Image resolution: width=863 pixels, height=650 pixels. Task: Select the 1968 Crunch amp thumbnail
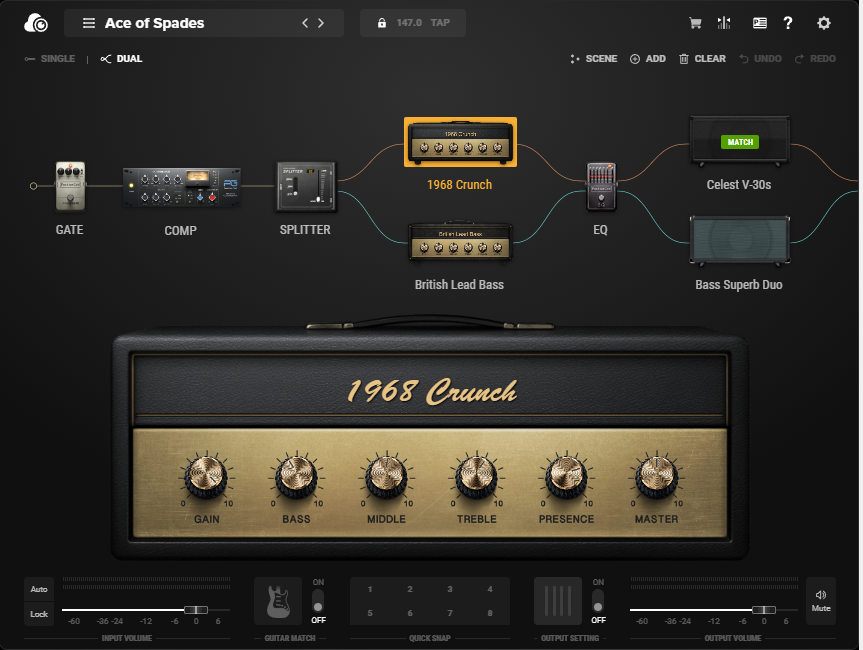[460, 142]
